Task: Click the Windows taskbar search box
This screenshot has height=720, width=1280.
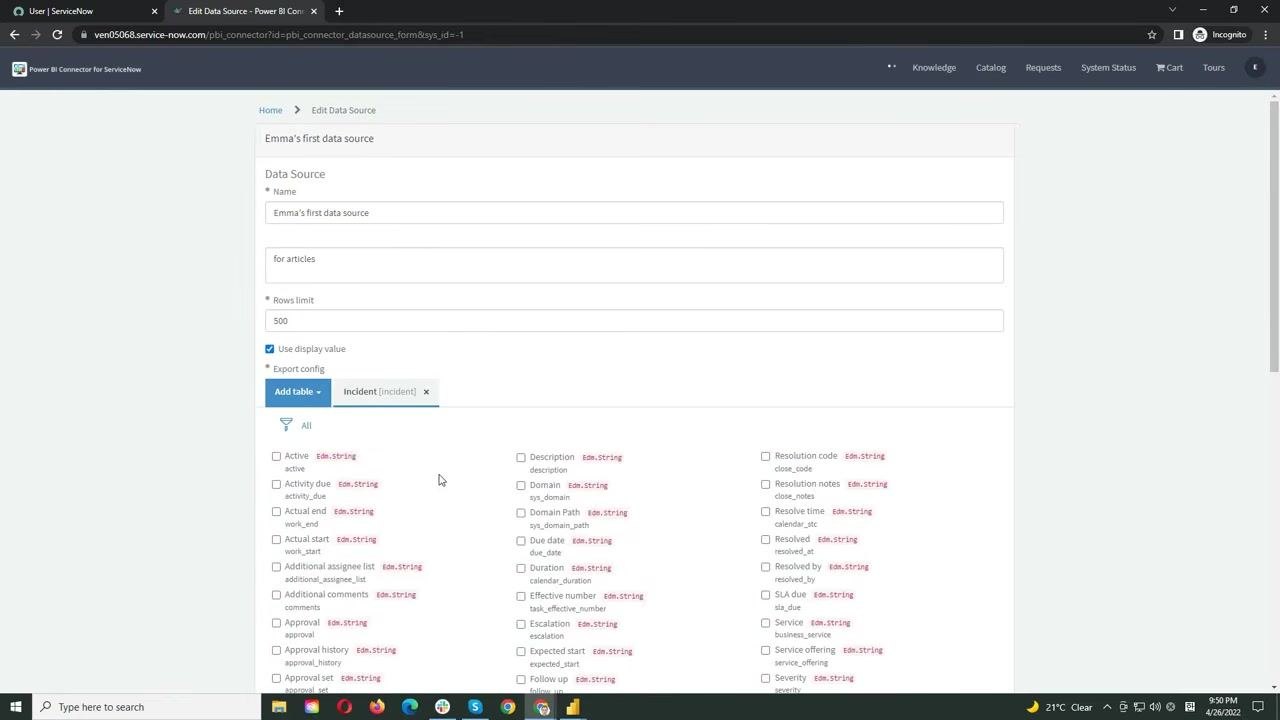Action: pos(147,707)
